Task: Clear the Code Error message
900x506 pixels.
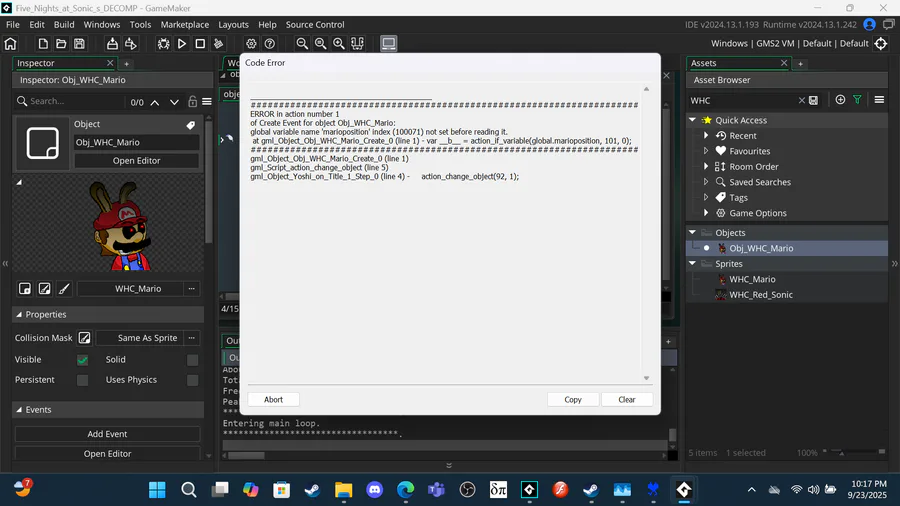Action: (x=627, y=399)
